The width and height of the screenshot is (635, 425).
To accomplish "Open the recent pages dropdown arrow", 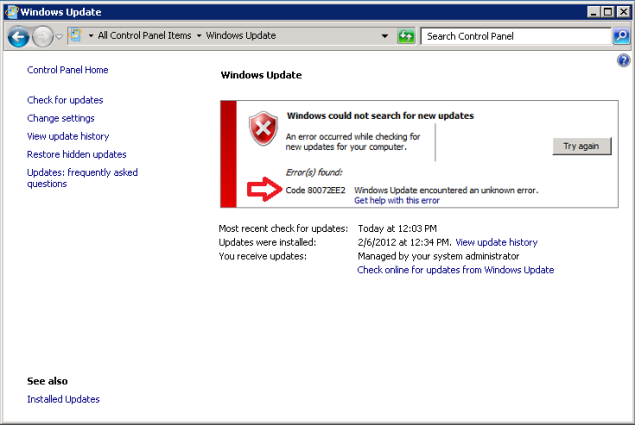I will 59,37.
